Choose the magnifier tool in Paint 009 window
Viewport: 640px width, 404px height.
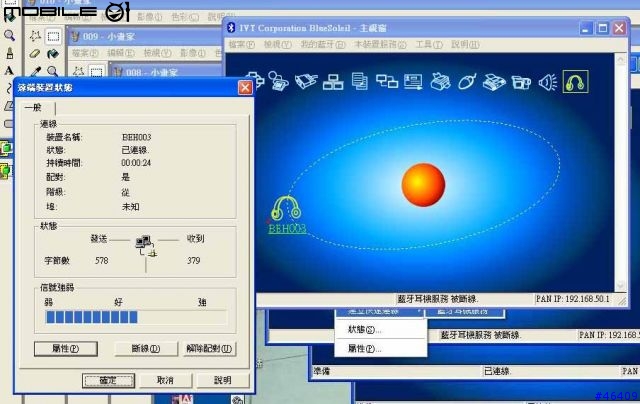point(52,71)
